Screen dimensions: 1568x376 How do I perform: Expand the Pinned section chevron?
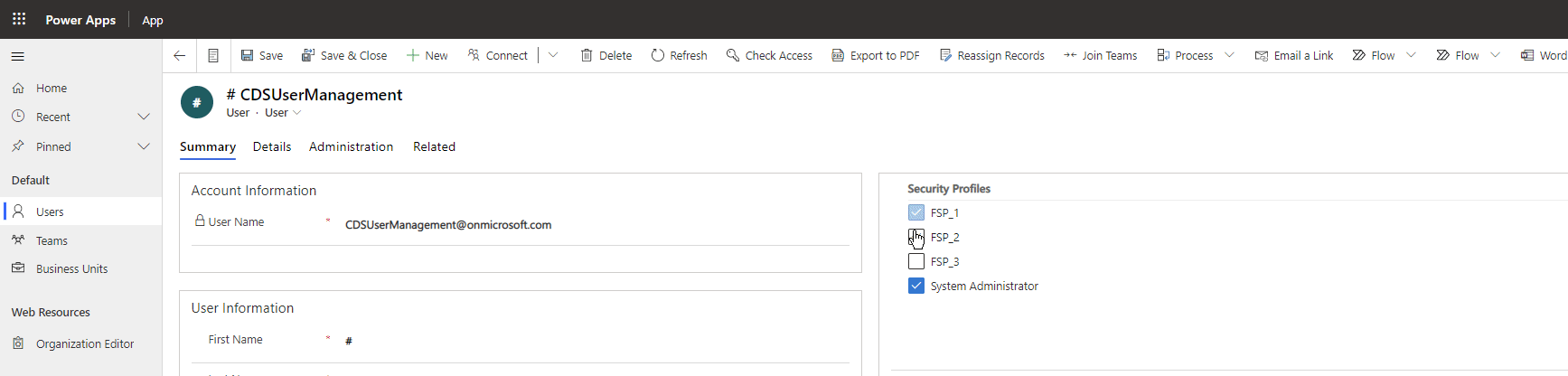pos(144,146)
